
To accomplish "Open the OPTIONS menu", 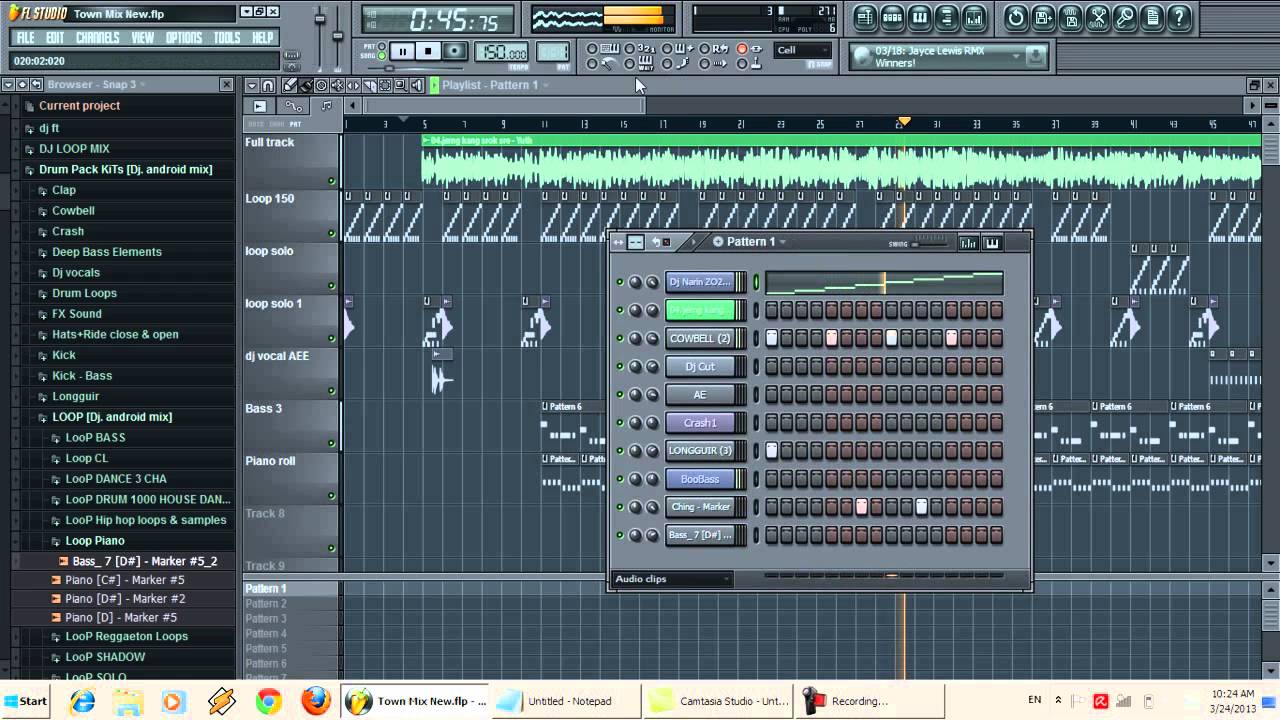I will [x=183, y=38].
